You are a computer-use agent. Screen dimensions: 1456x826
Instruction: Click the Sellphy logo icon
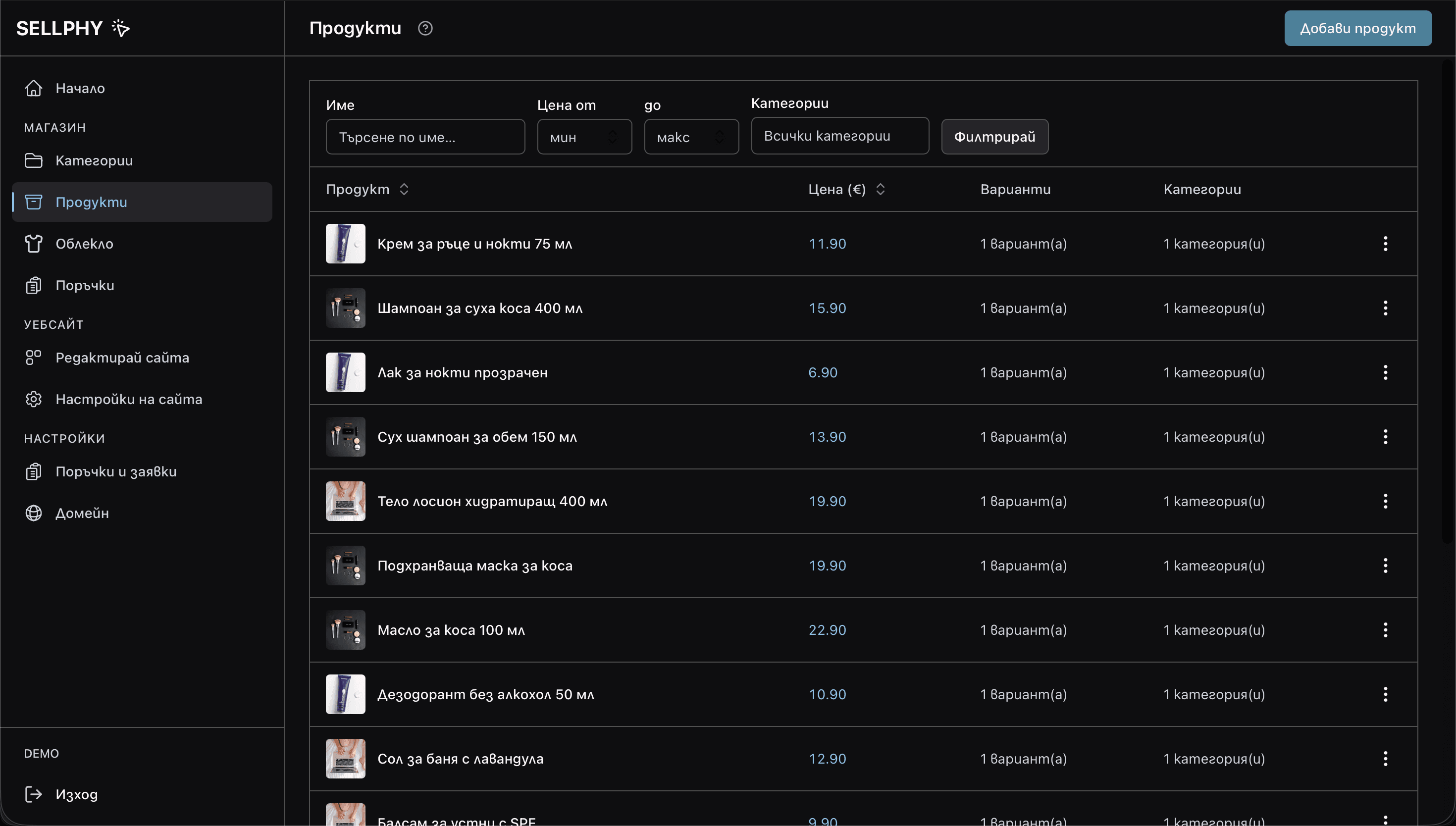[121, 28]
